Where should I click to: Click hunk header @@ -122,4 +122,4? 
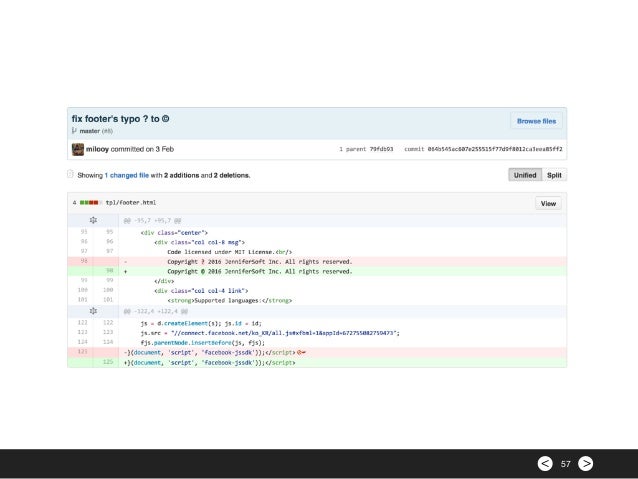156,311
